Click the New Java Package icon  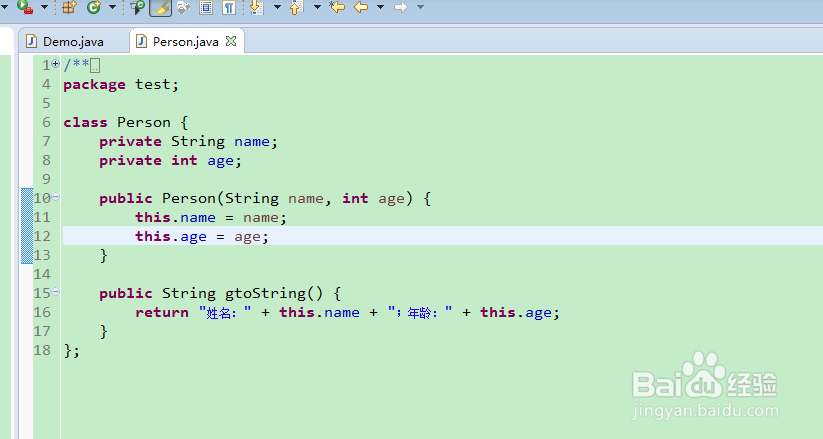pos(69,7)
